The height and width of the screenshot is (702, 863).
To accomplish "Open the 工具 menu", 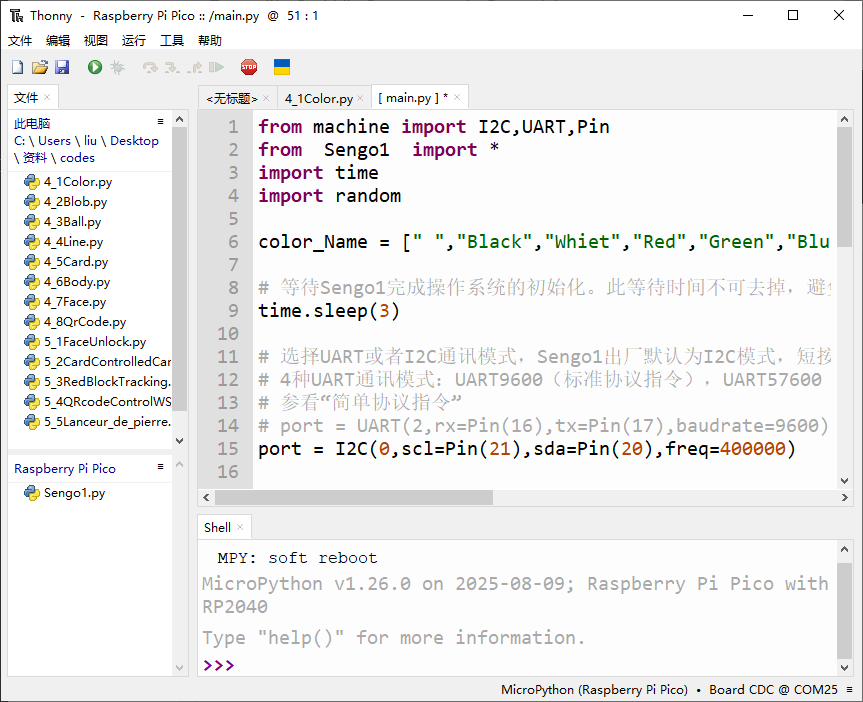I will coord(172,41).
